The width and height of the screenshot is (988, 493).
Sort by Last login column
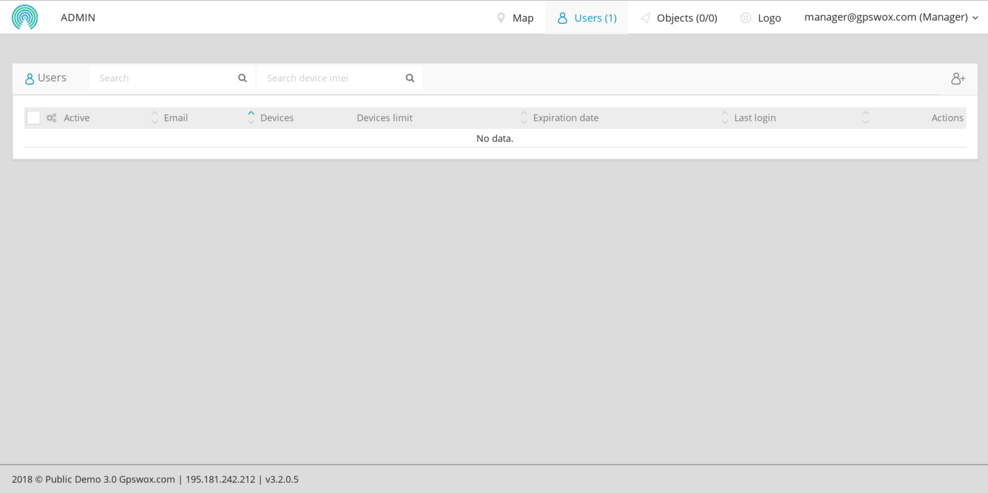[x=755, y=118]
